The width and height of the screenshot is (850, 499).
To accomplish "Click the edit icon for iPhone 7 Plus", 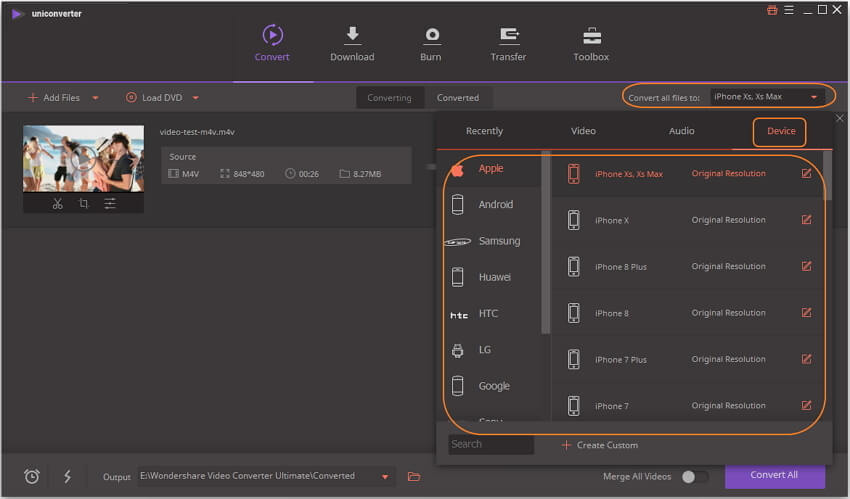I will tap(806, 359).
